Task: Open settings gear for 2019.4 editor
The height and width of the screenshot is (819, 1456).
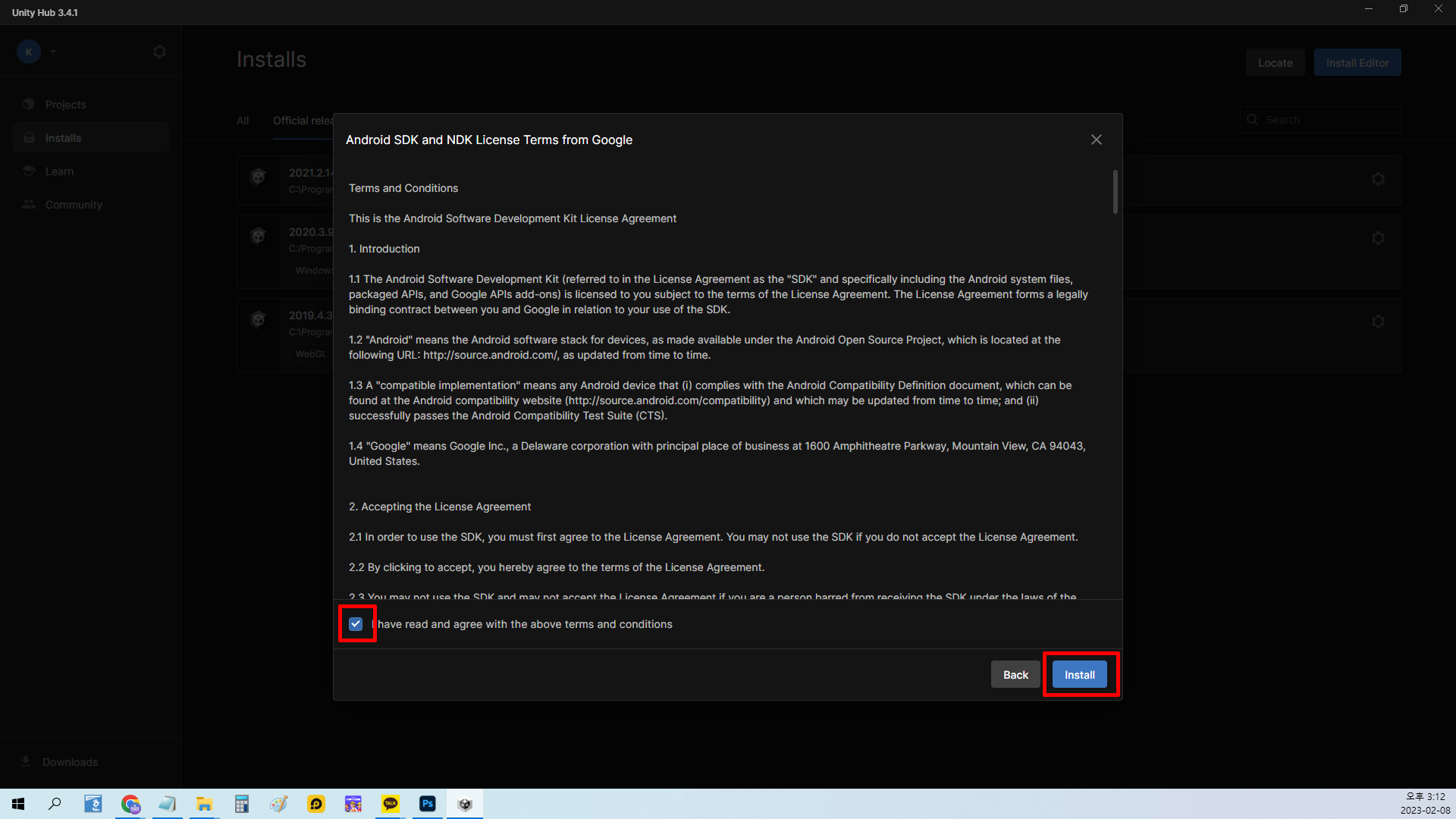Action: (1378, 322)
